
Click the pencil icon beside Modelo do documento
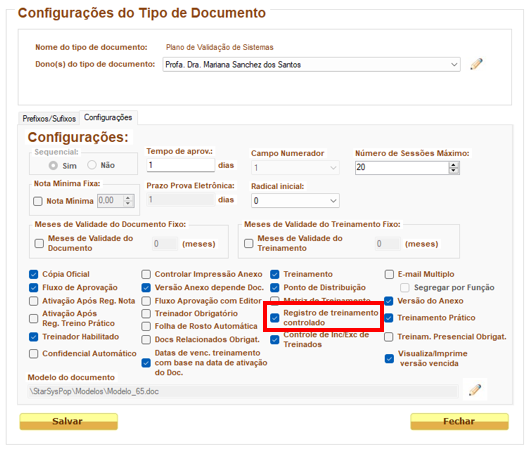pos(475,390)
